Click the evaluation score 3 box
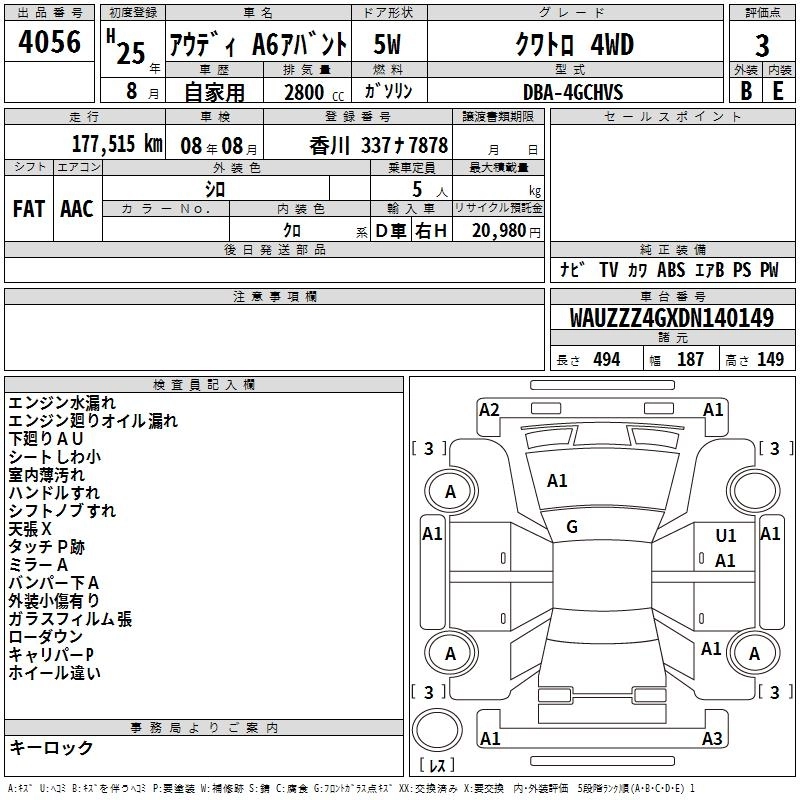Screen dimensions: 800x800 click(762, 46)
